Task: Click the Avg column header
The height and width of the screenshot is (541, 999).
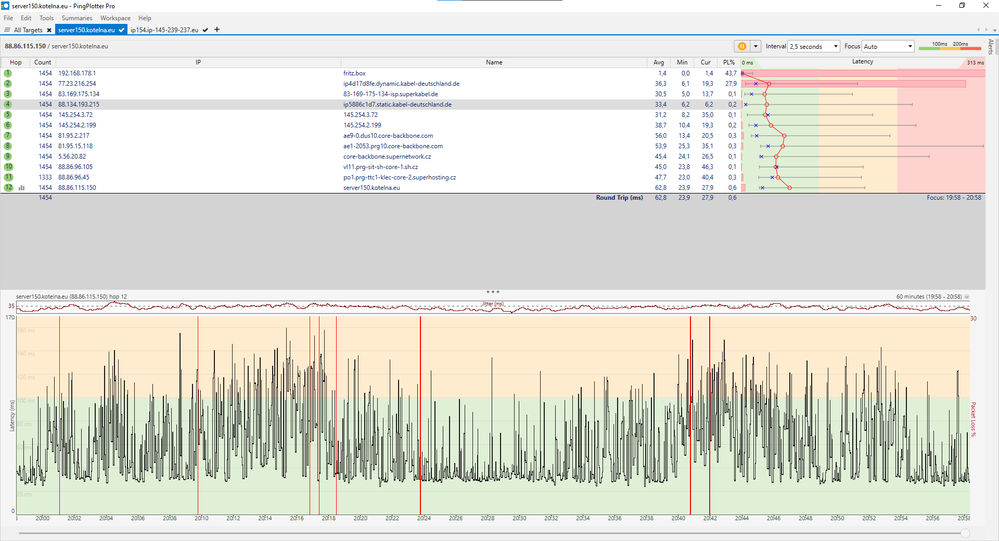Action: click(x=659, y=62)
